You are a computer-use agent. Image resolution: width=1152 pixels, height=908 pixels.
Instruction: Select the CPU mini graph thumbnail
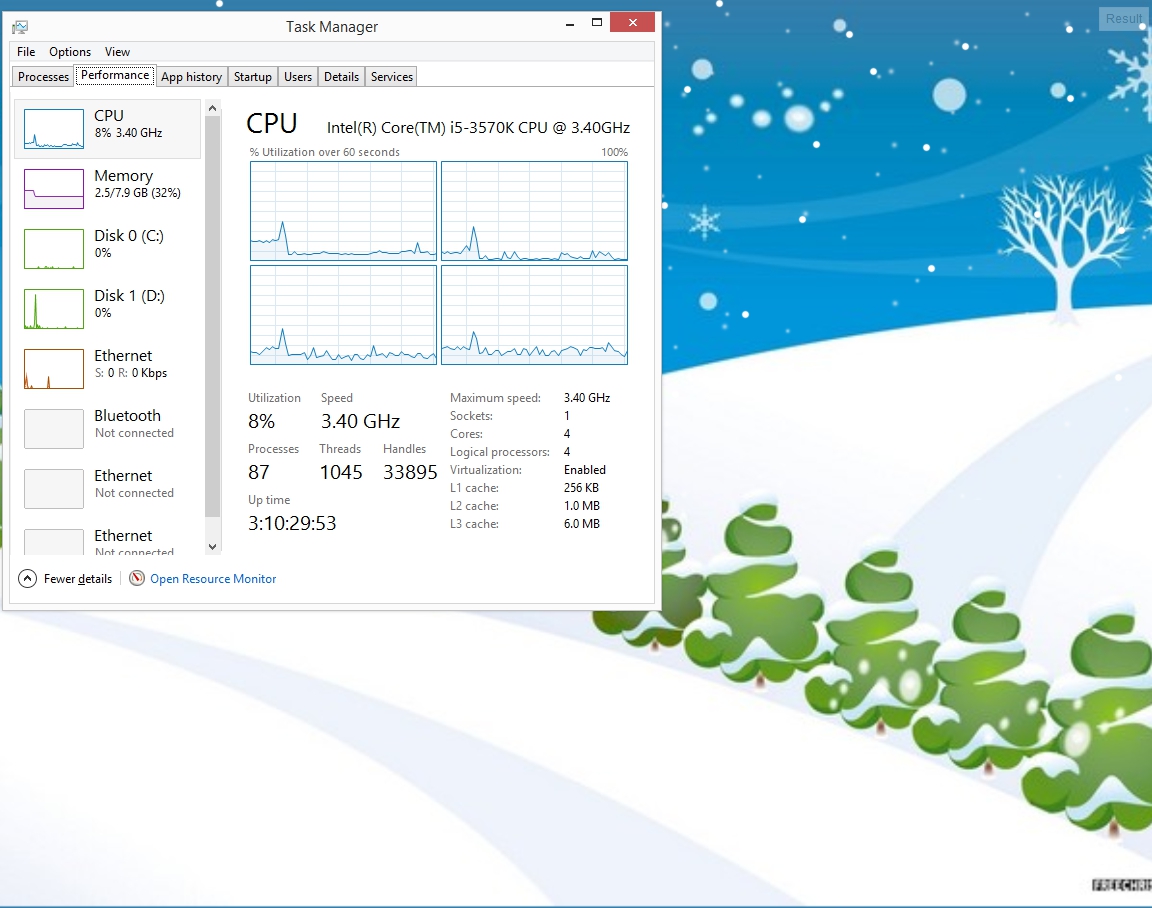tap(54, 129)
